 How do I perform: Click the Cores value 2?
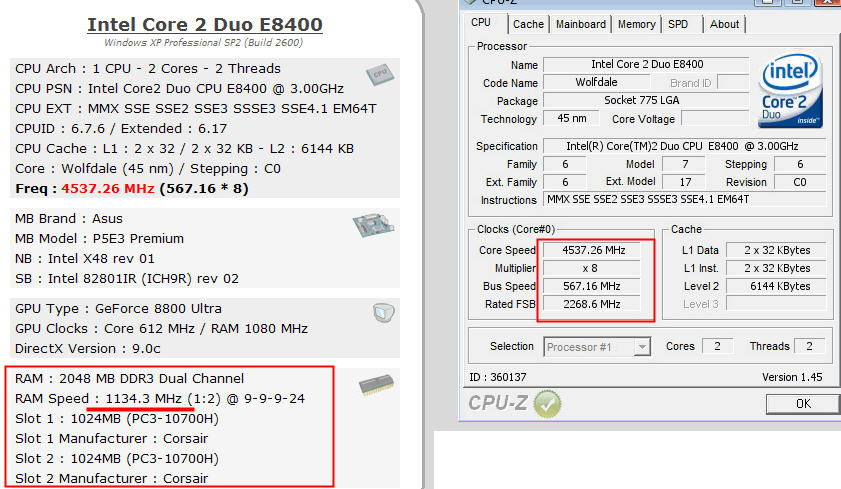coord(718,346)
